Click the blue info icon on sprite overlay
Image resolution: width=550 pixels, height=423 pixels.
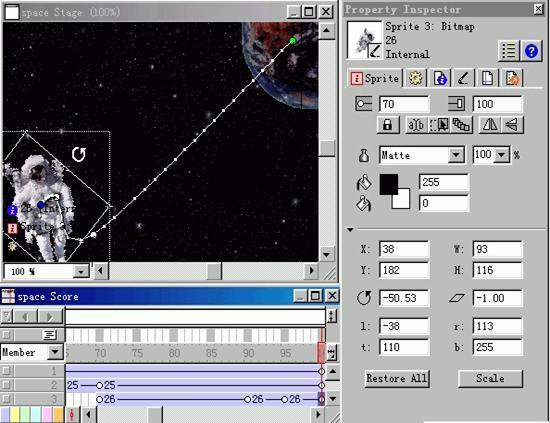[12, 210]
